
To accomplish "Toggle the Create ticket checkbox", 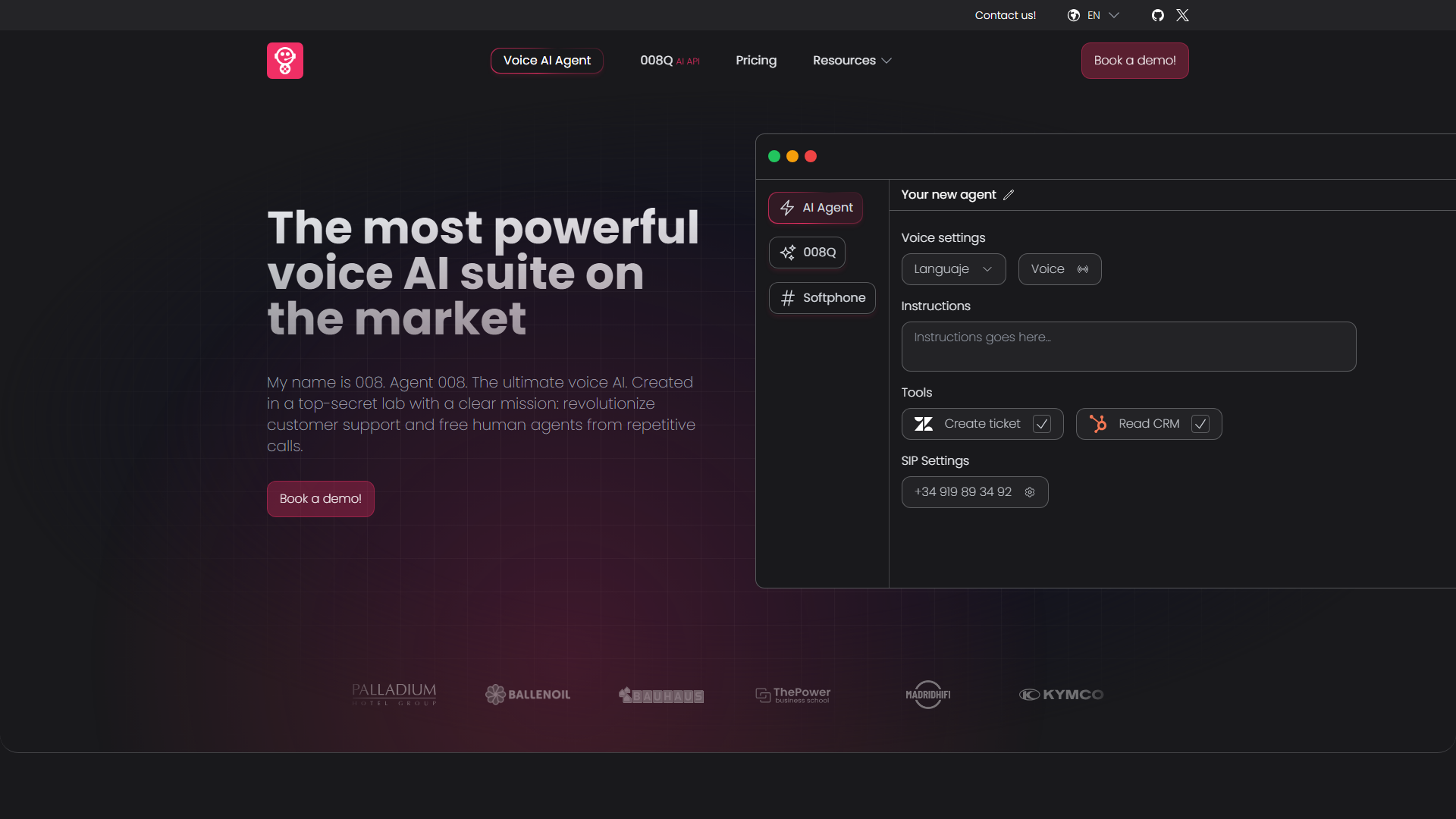I will click(x=1042, y=424).
